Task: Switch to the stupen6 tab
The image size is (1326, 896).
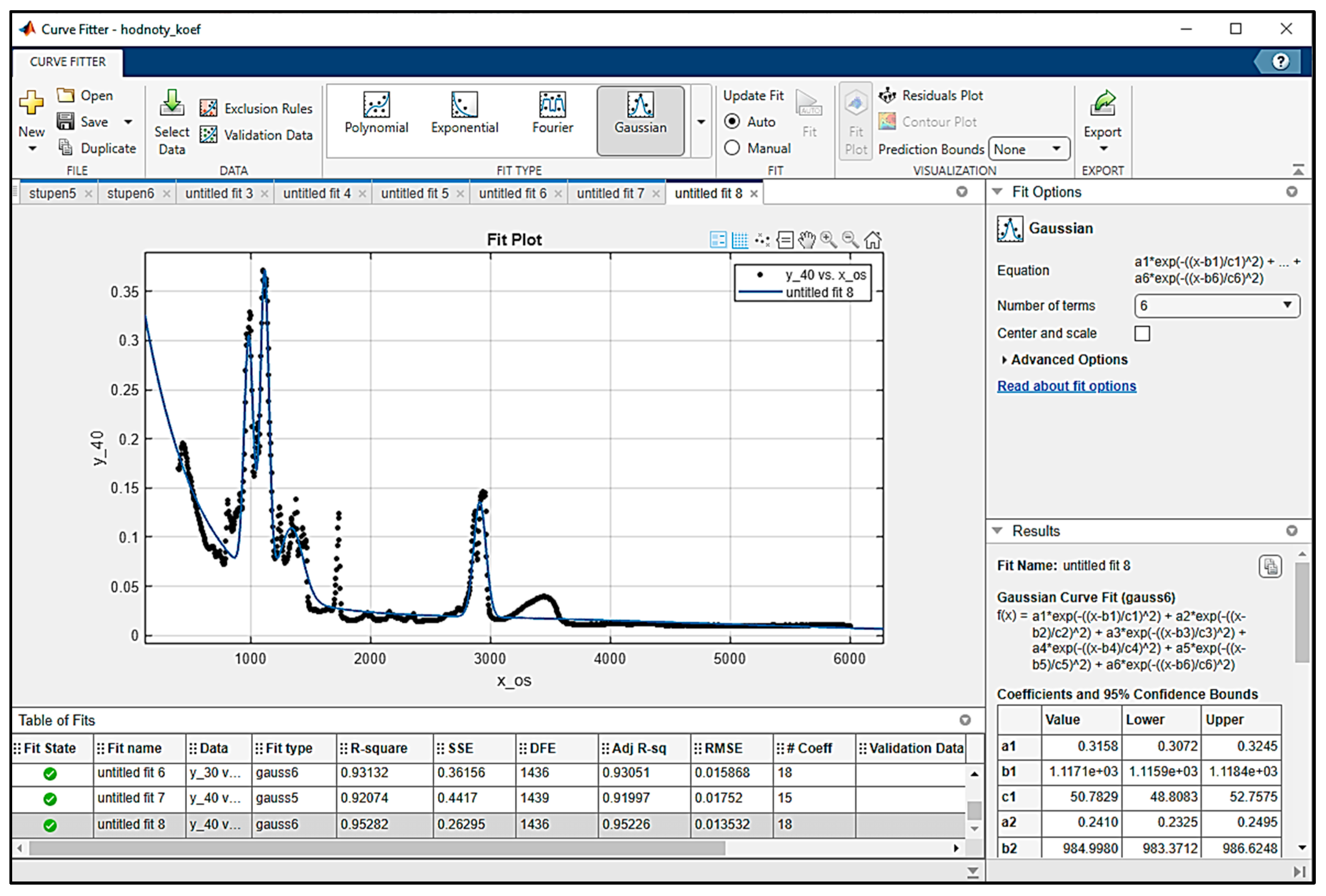Action: coord(130,193)
